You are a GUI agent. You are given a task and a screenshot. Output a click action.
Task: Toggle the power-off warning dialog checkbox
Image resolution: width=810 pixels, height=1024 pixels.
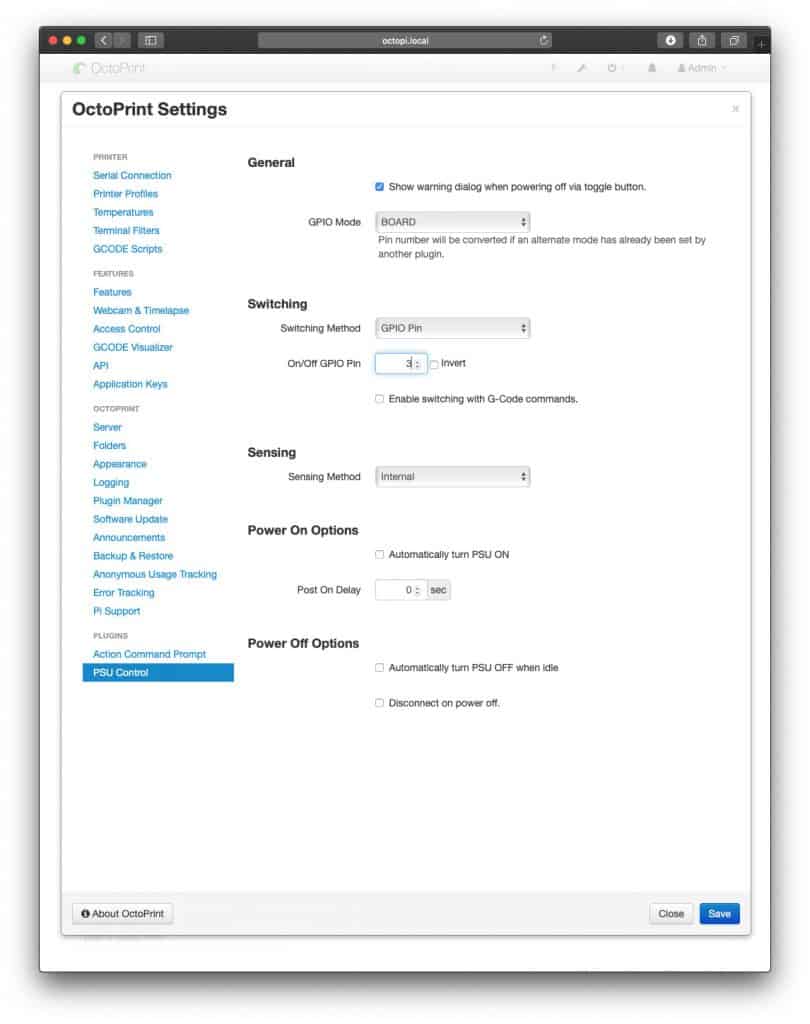point(380,187)
